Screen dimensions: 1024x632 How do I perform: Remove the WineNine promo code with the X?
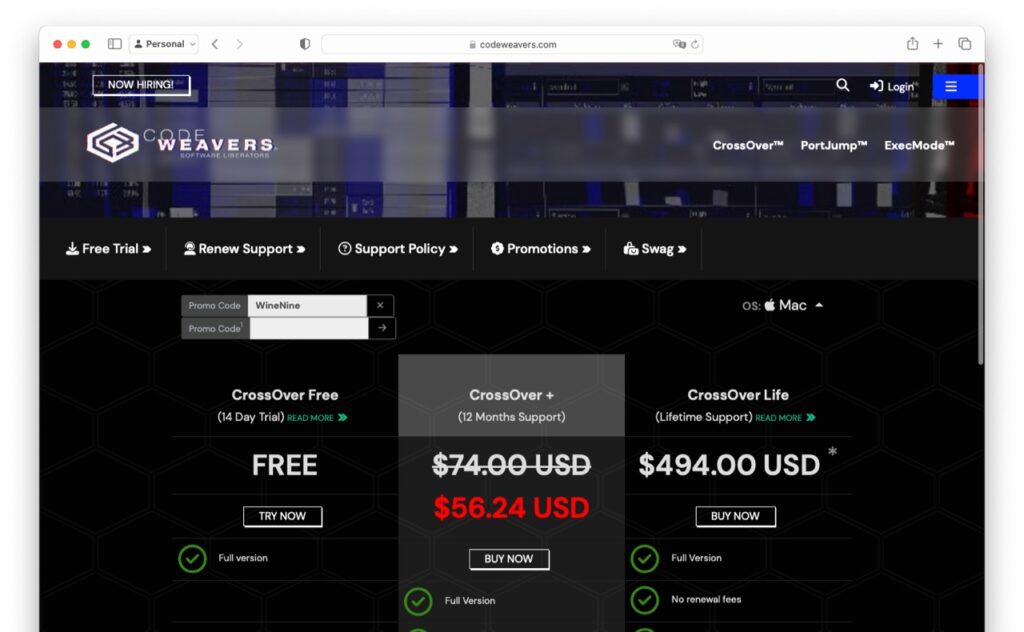tap(379, 305)
